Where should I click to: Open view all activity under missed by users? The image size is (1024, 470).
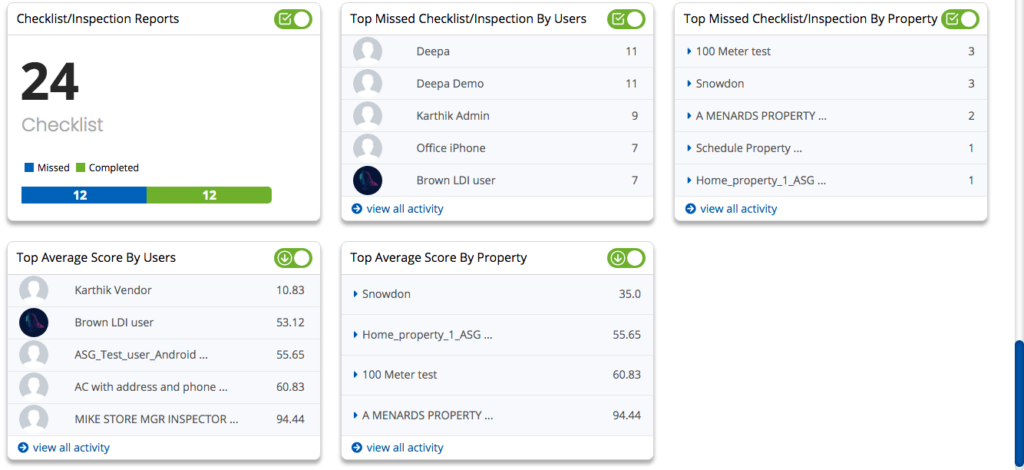(x=404, y=209)
